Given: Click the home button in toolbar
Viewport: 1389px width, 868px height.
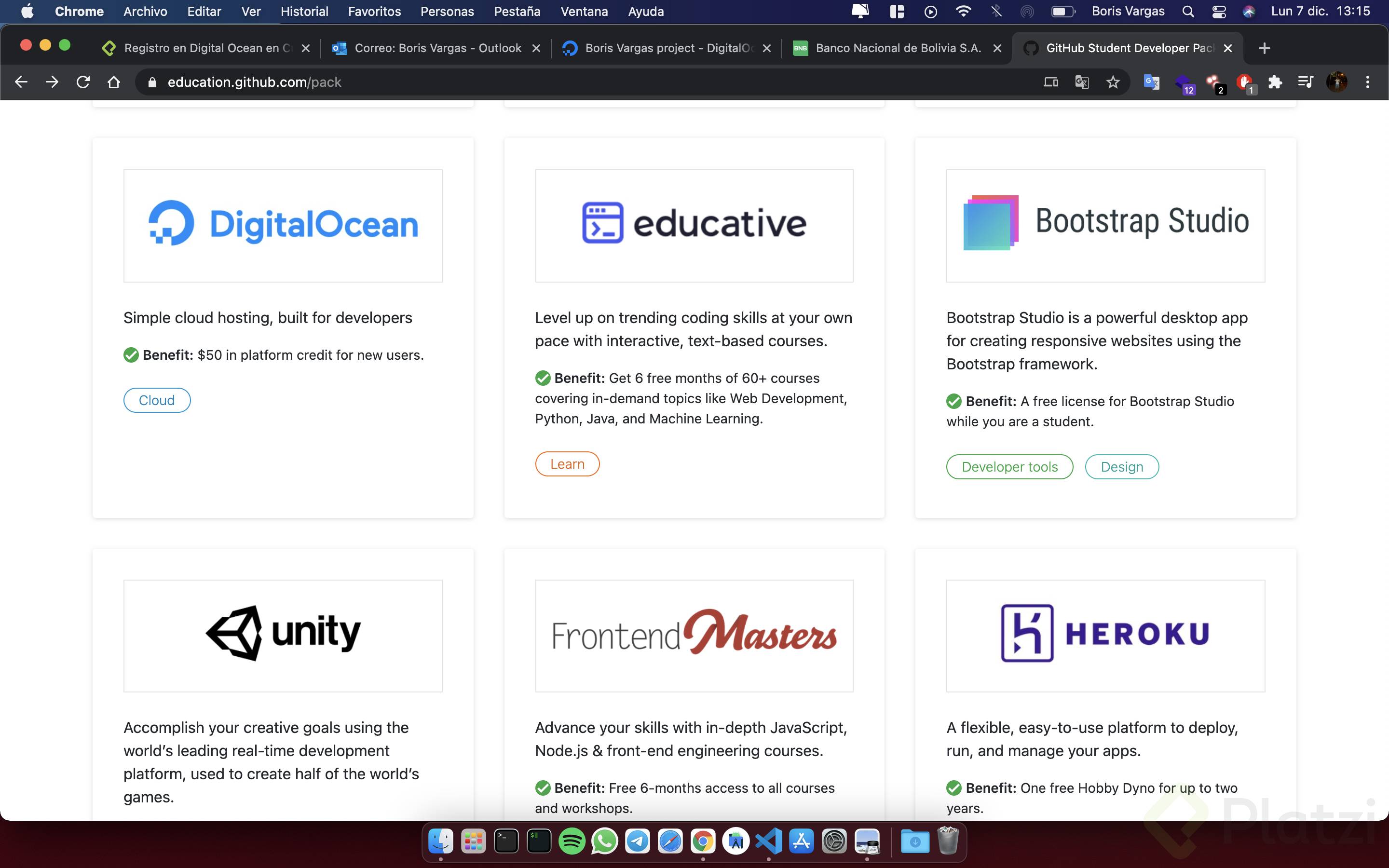Looking at the screenshot, I should click(x=114, y=82).
